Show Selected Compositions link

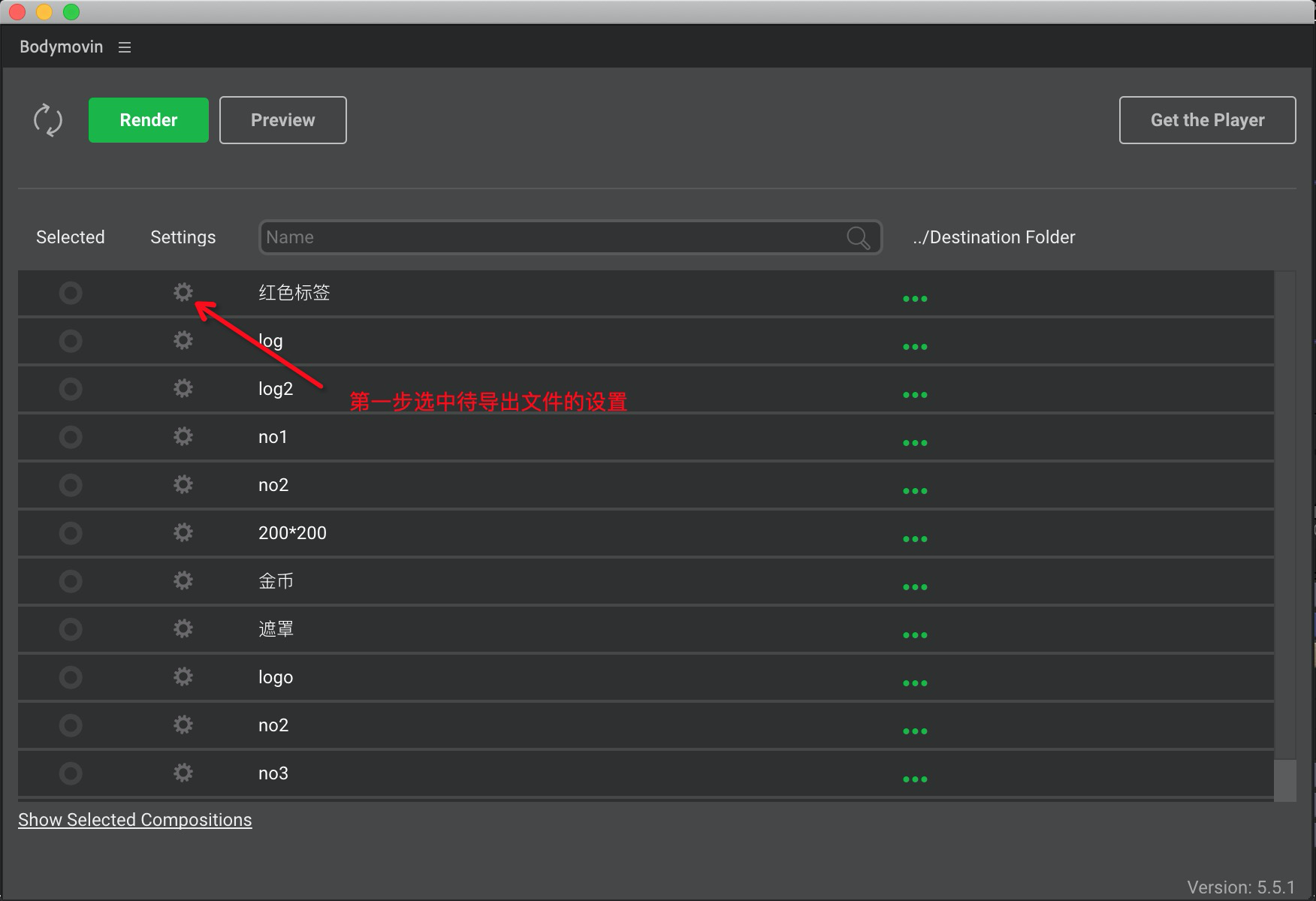135,820
